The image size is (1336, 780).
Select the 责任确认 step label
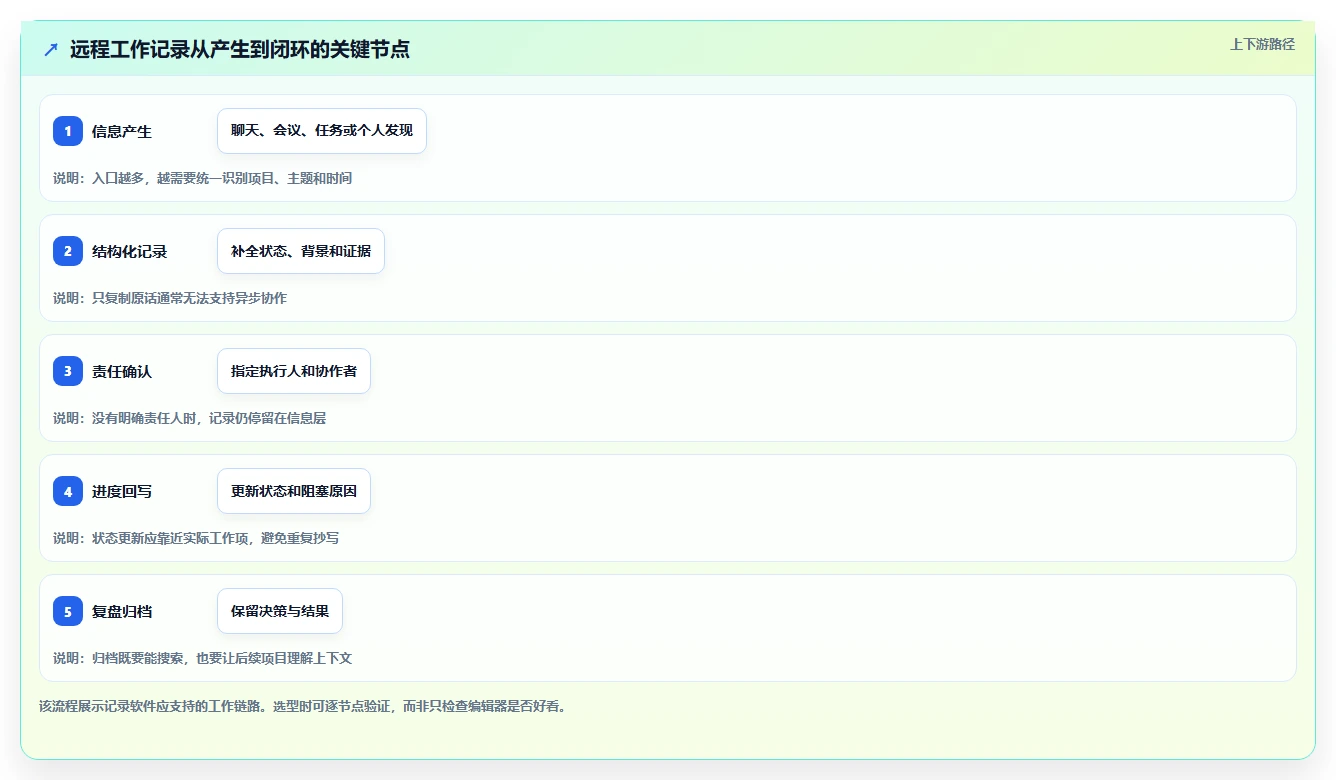point(122,371)
